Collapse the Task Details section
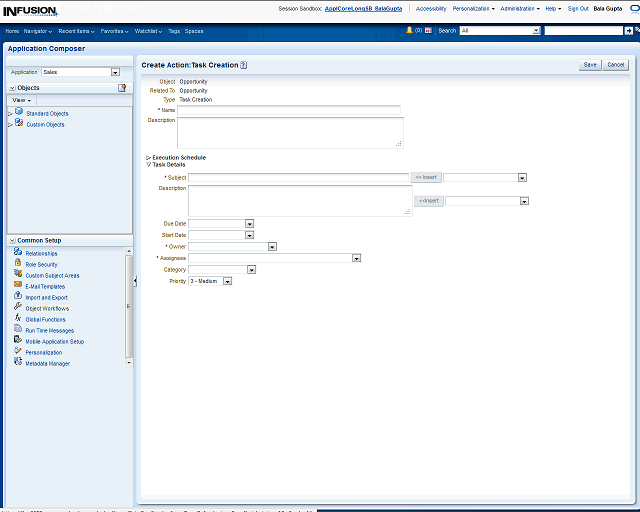The image size is (640, 512). coord(149,164)
